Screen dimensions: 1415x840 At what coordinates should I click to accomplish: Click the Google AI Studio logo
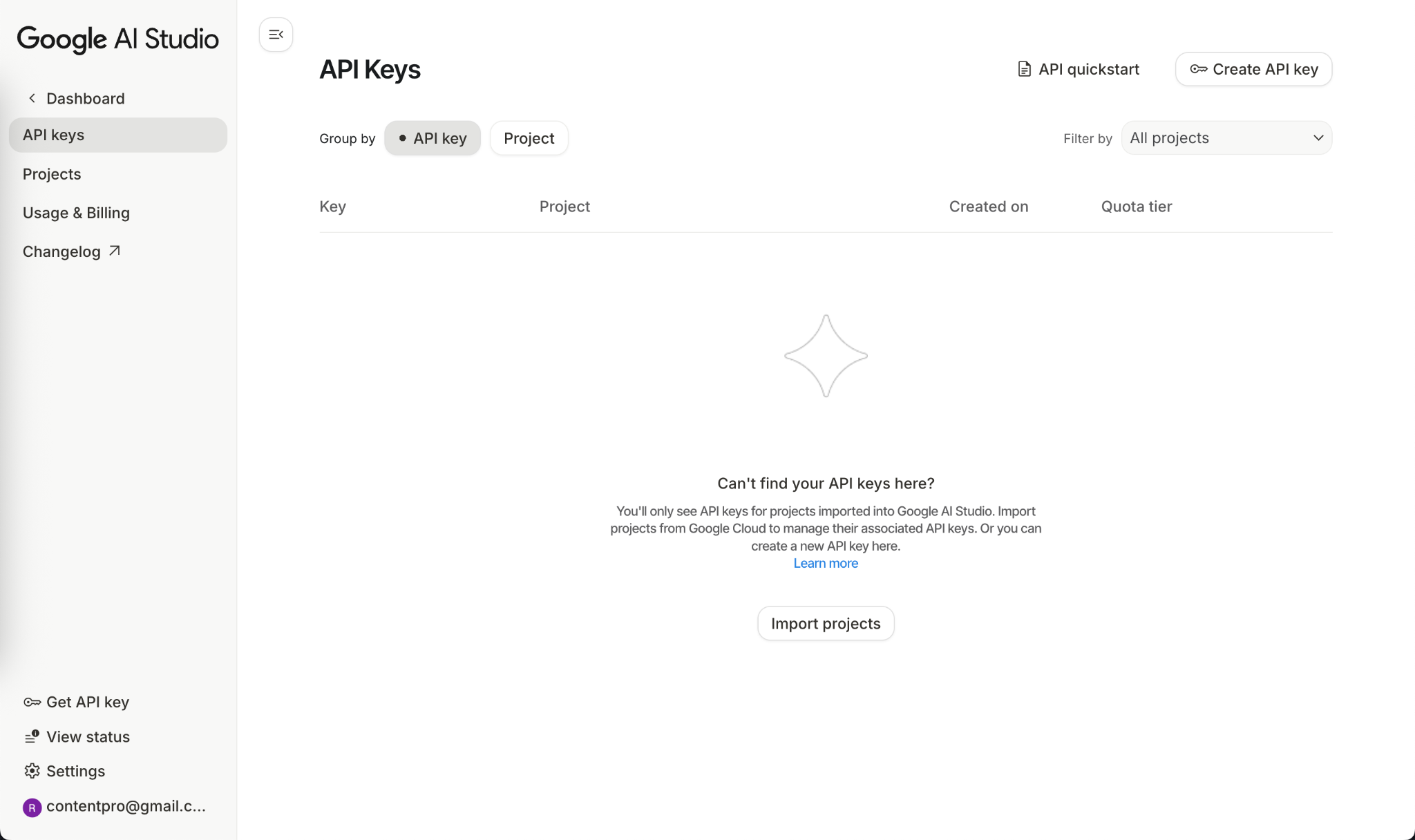(x=117, y=39)
